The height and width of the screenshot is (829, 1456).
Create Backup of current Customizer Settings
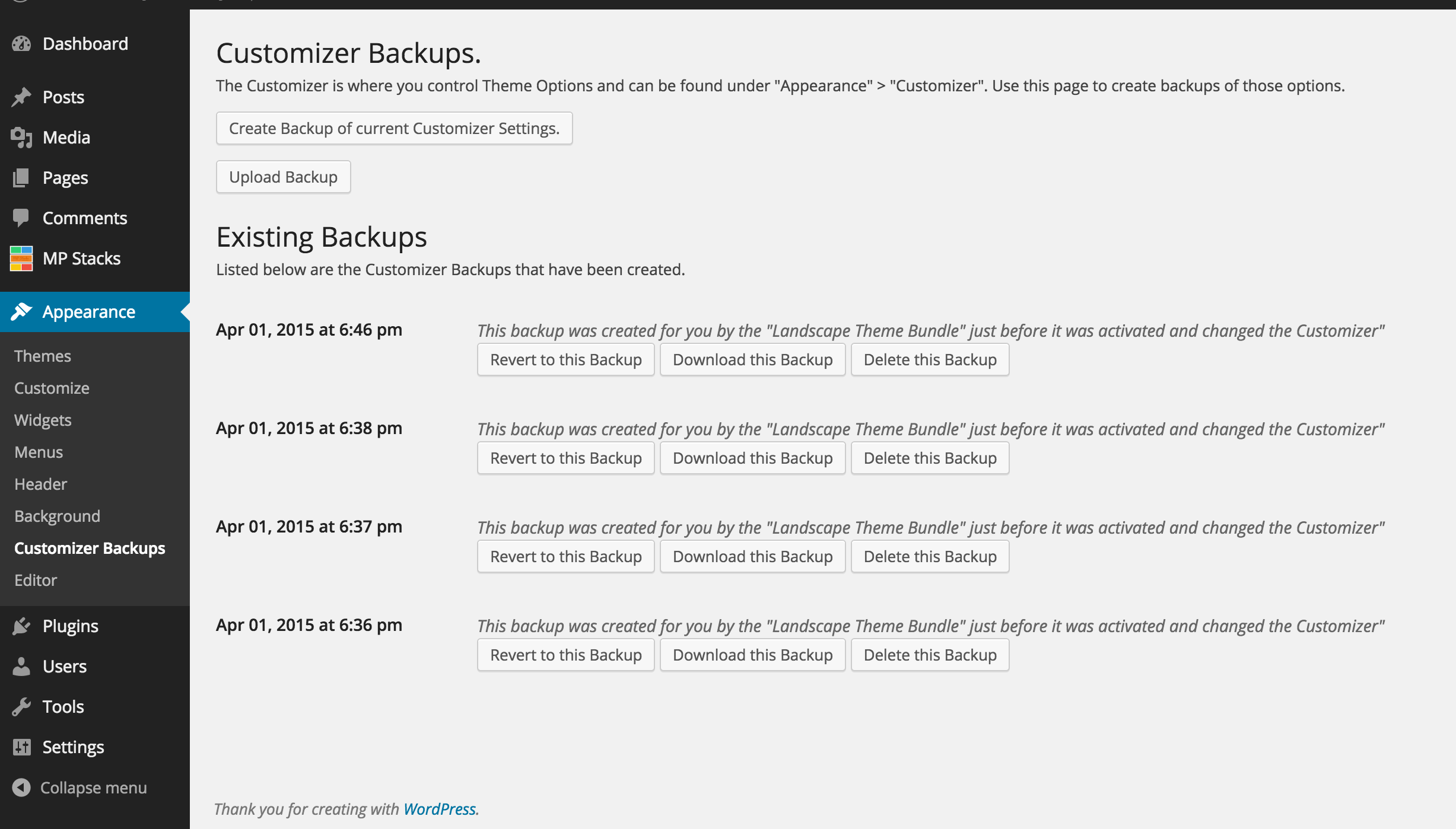(x=395, y=128)
